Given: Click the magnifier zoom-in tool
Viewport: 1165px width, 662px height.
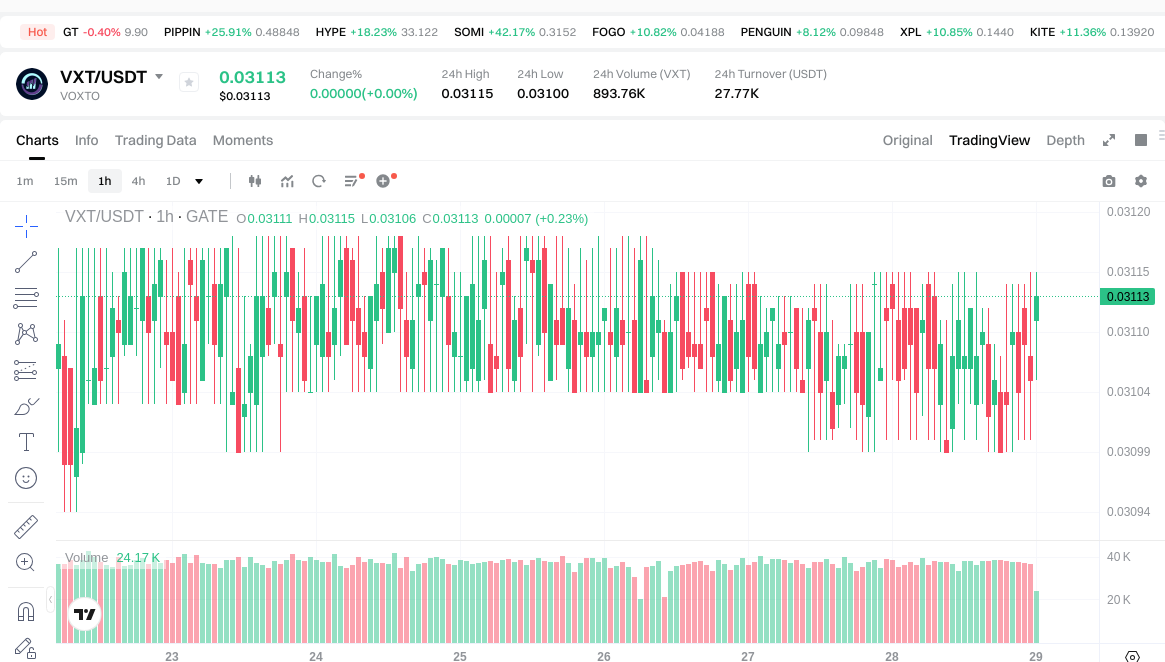Looking at the screenshot, I should 26,562.
